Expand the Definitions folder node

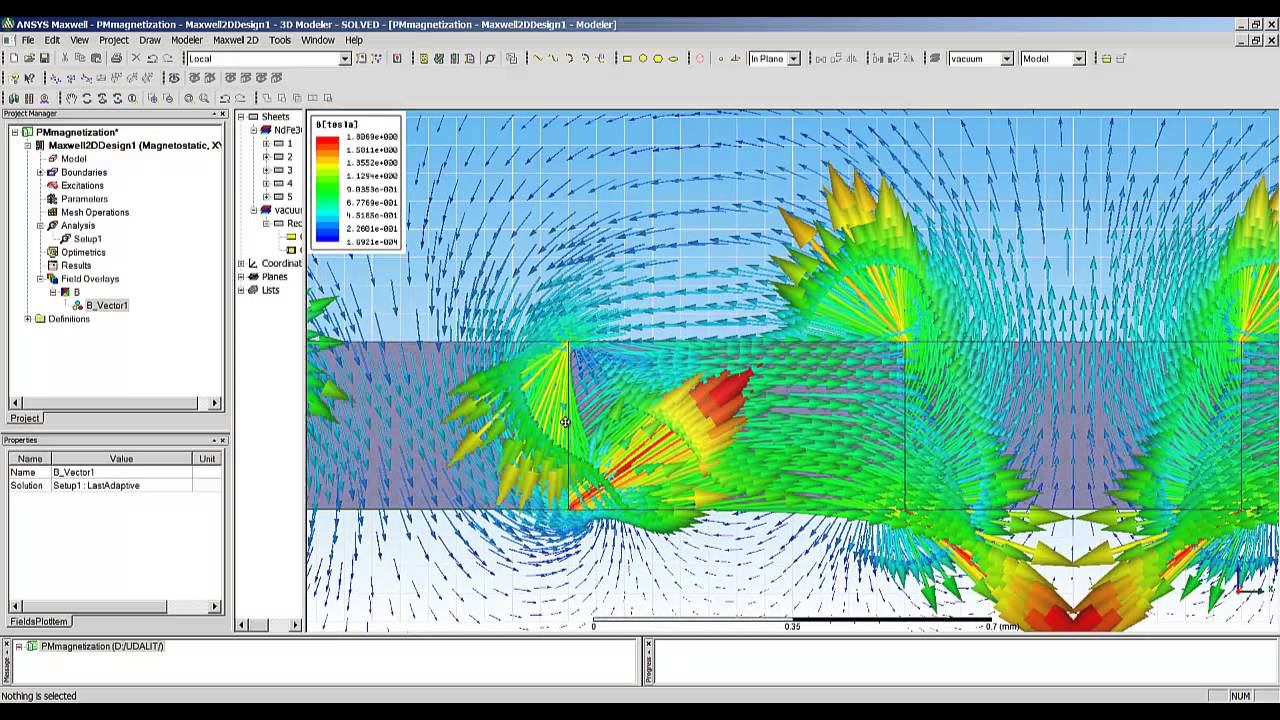[x=28, y=319]
